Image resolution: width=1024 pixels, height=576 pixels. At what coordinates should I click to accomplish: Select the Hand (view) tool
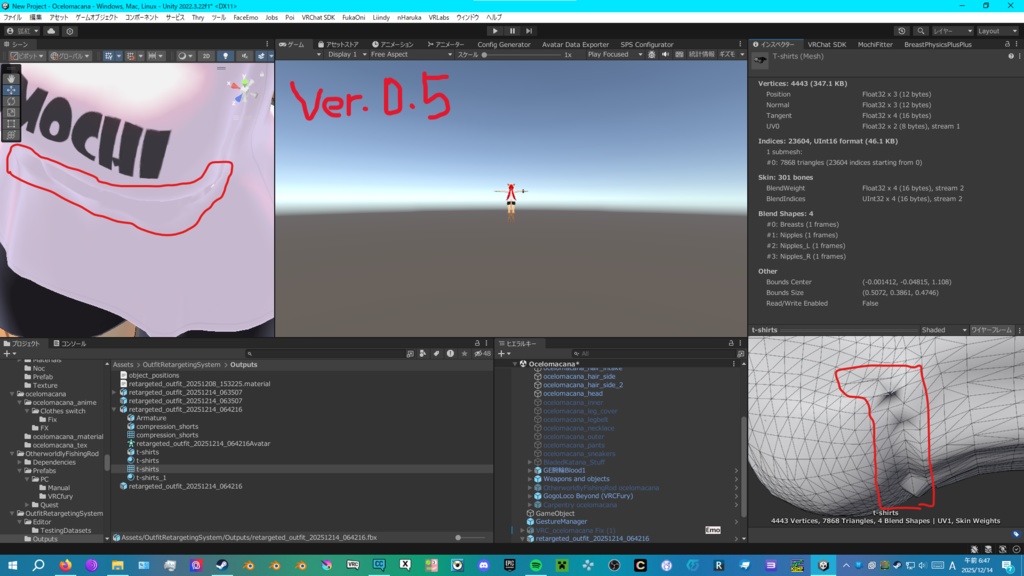[x=11, y=78]
